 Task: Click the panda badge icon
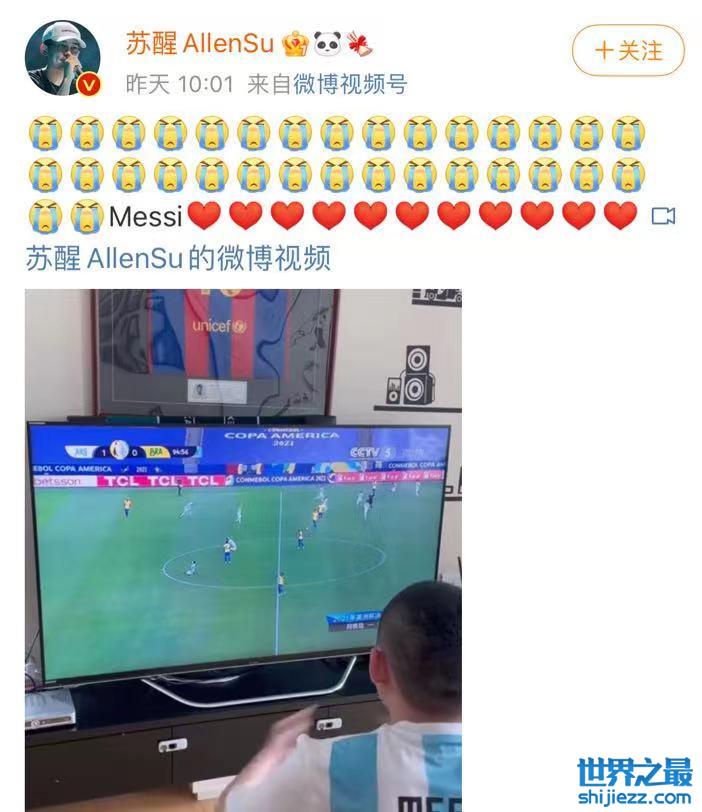[328, 44]
